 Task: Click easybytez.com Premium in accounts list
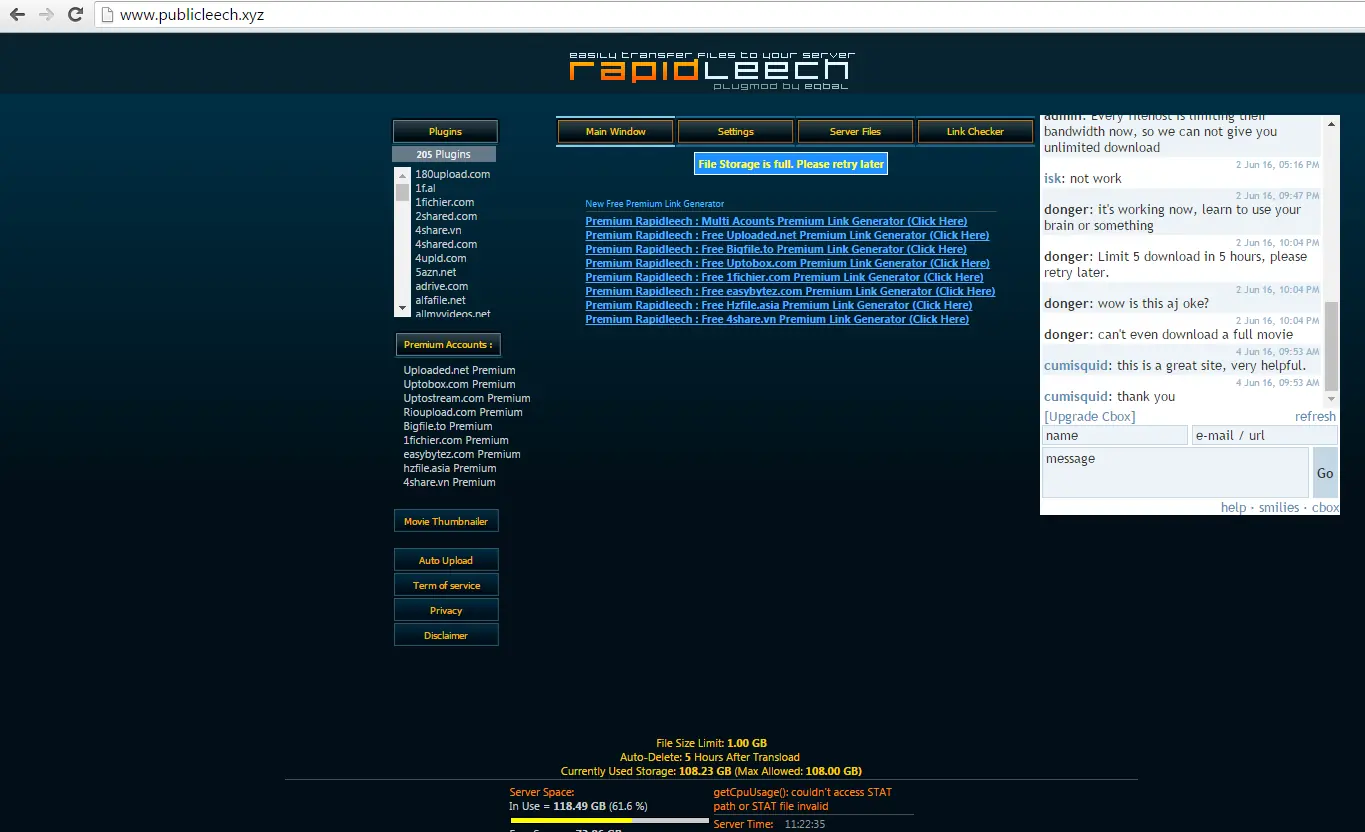[462, 454]
